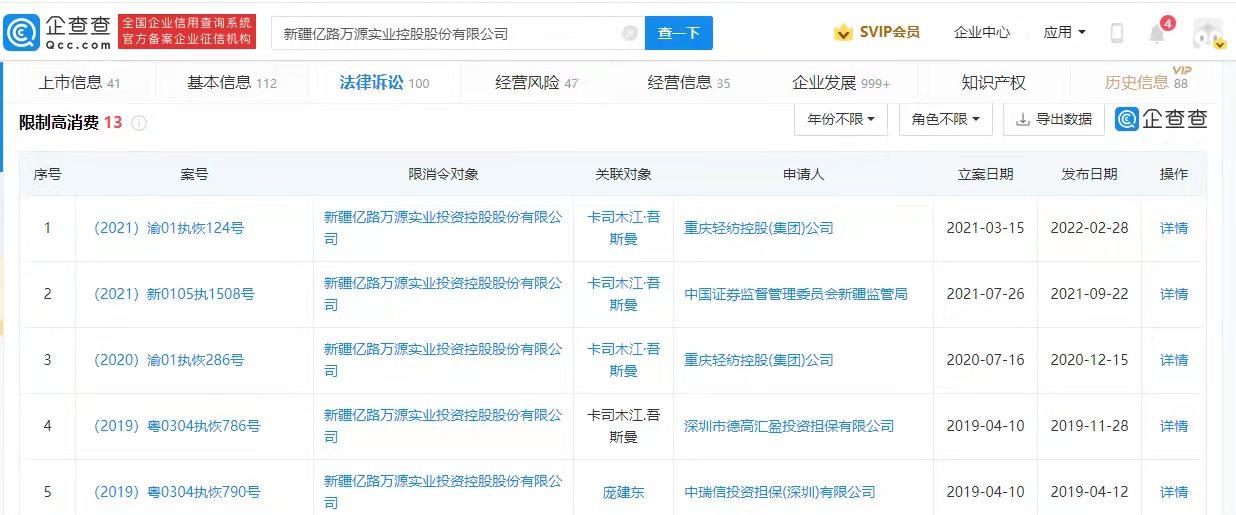Open the 历史信息 VIP tab
This screenshot has height=515, width=1236.
coord(1147,82)
